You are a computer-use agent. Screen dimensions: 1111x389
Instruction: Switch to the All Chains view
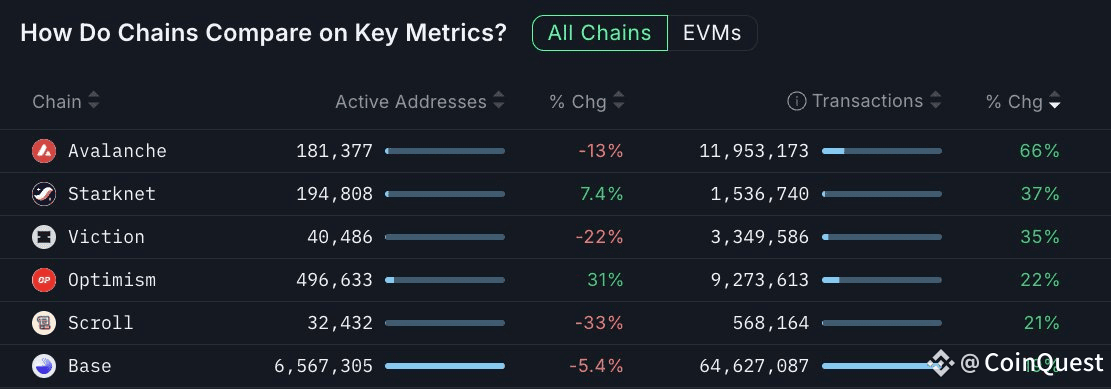[x=599, y=33]
